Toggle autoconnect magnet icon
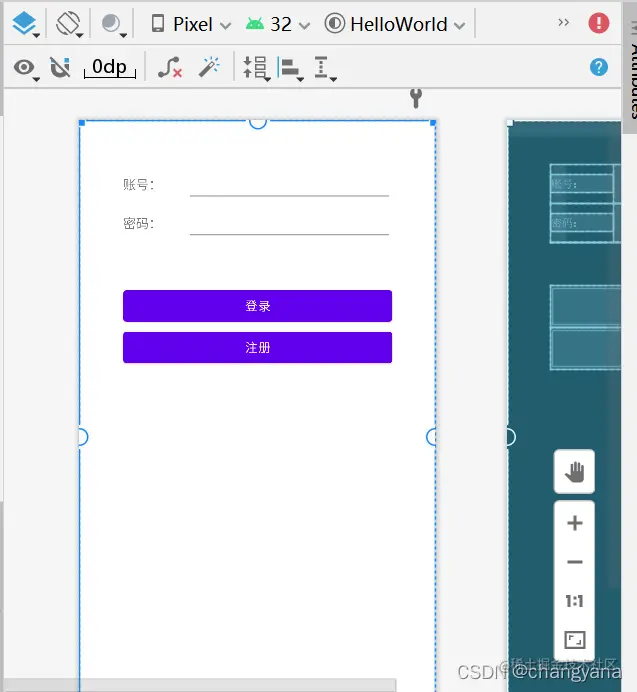This screenshot has height=692, width=637. point(60,68)
